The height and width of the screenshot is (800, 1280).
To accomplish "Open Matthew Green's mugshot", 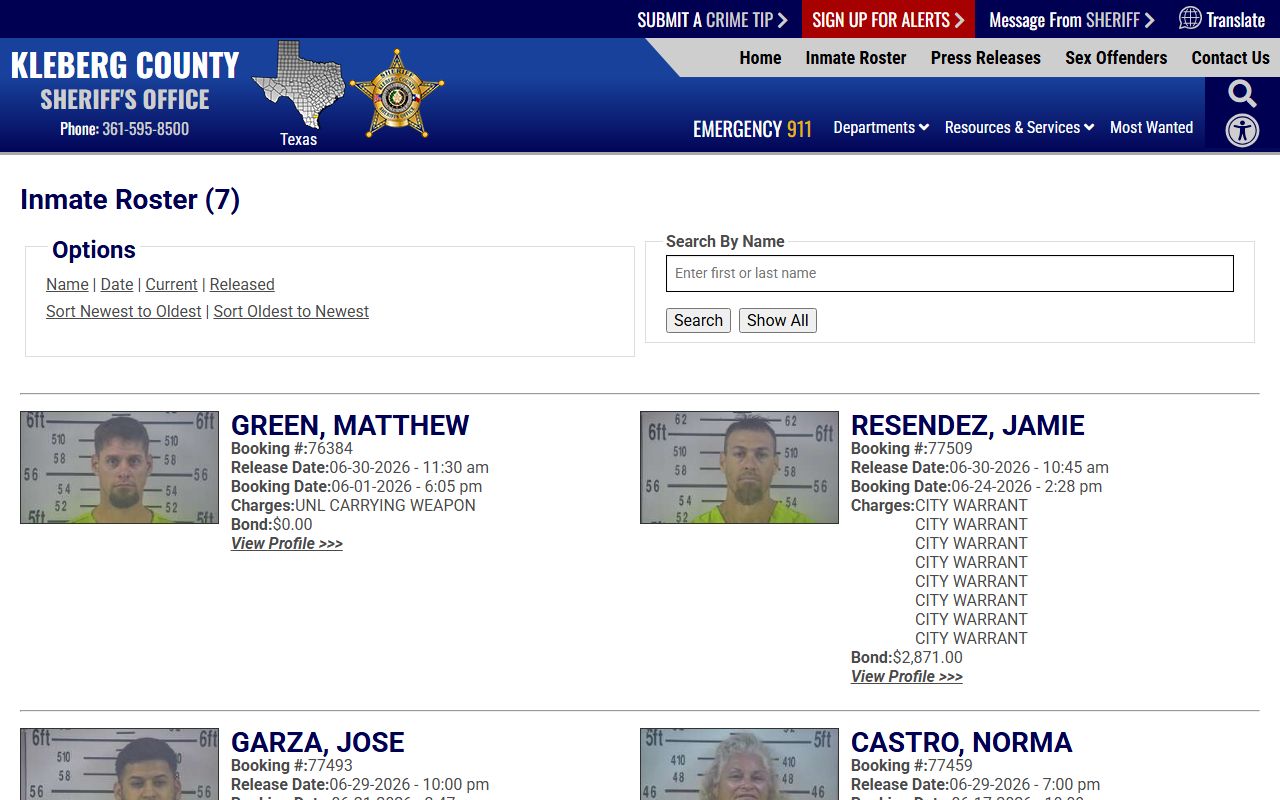I will [x=119, y=467].
